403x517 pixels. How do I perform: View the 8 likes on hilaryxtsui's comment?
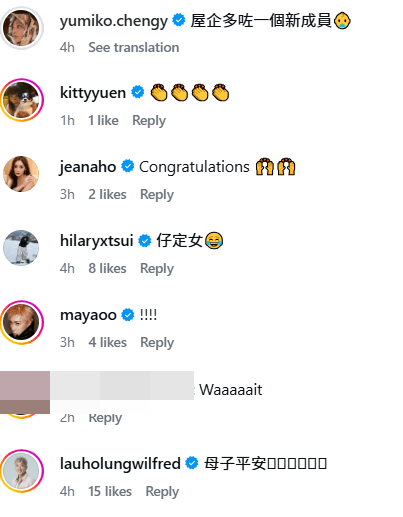pyautogui.click(x=107, y=268)
